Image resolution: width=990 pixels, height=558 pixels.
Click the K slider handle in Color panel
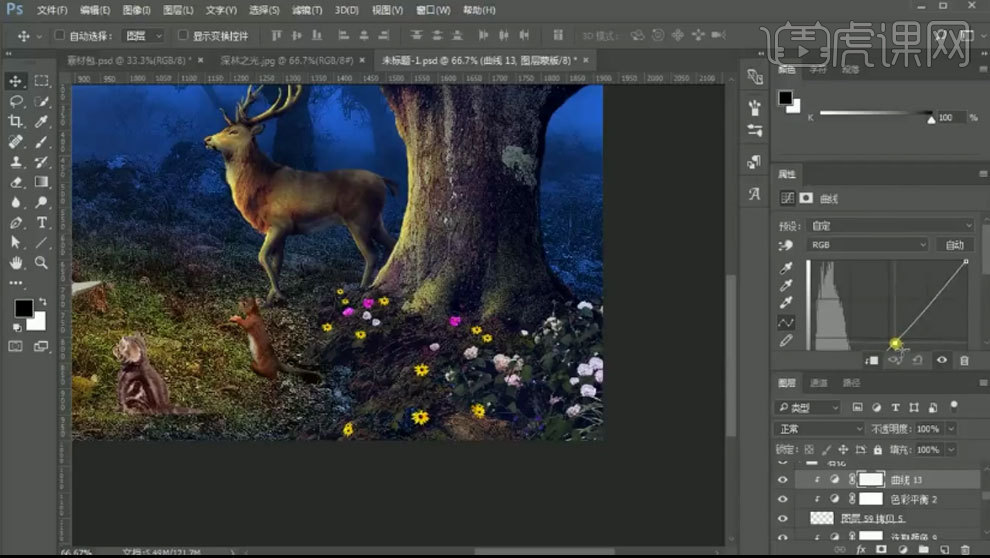[x=931, y=119]
